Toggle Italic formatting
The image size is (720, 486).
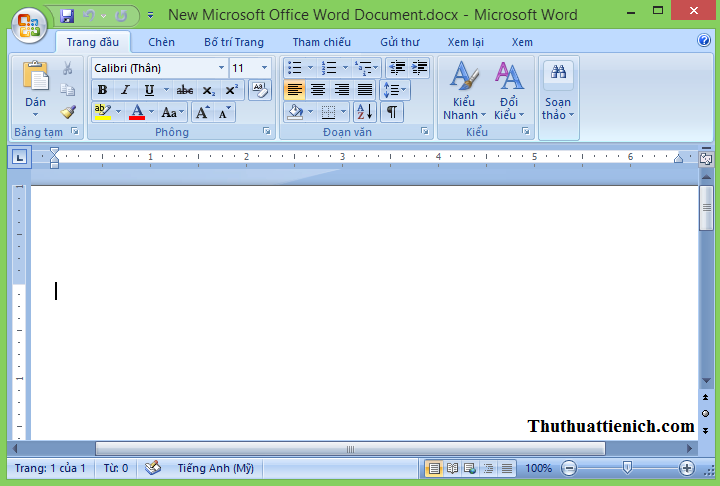125,90
